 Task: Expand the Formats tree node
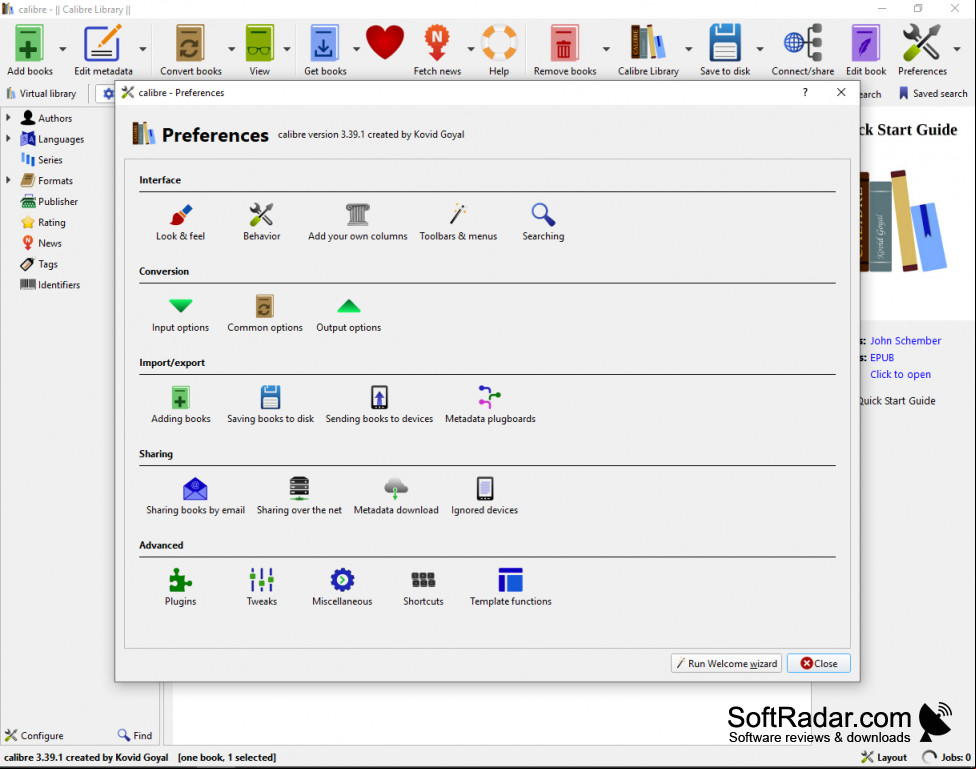[8, 180]
